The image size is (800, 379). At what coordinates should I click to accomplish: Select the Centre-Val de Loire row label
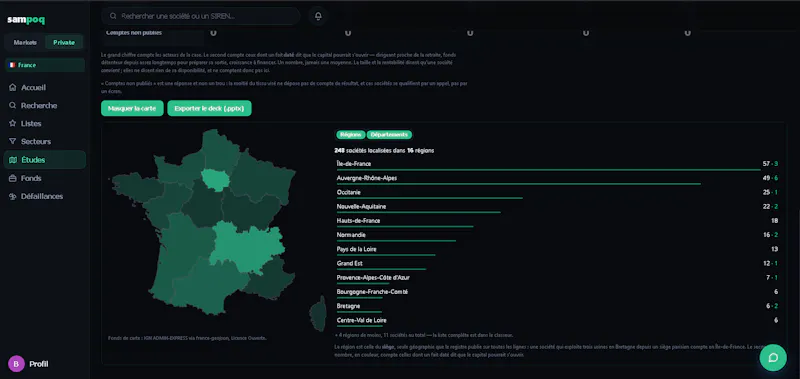(x=362, y=320)
